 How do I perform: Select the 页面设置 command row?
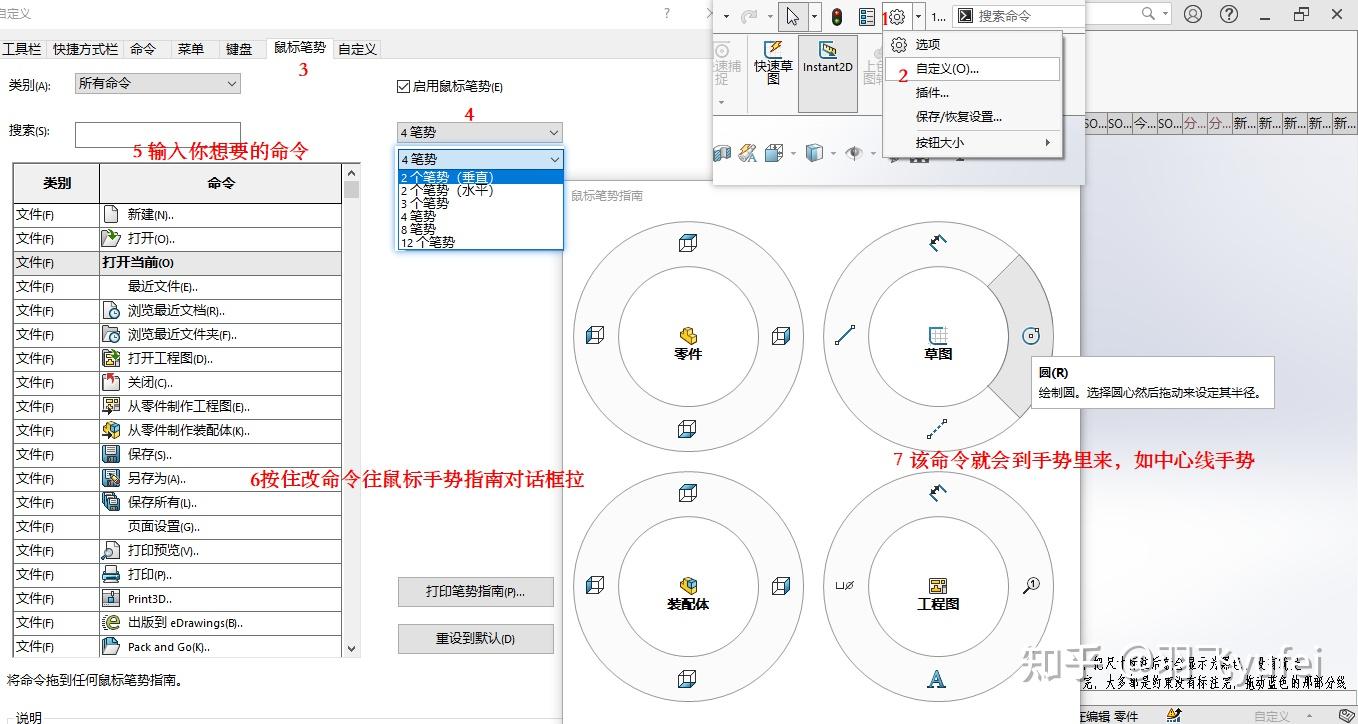pos(177,526)
